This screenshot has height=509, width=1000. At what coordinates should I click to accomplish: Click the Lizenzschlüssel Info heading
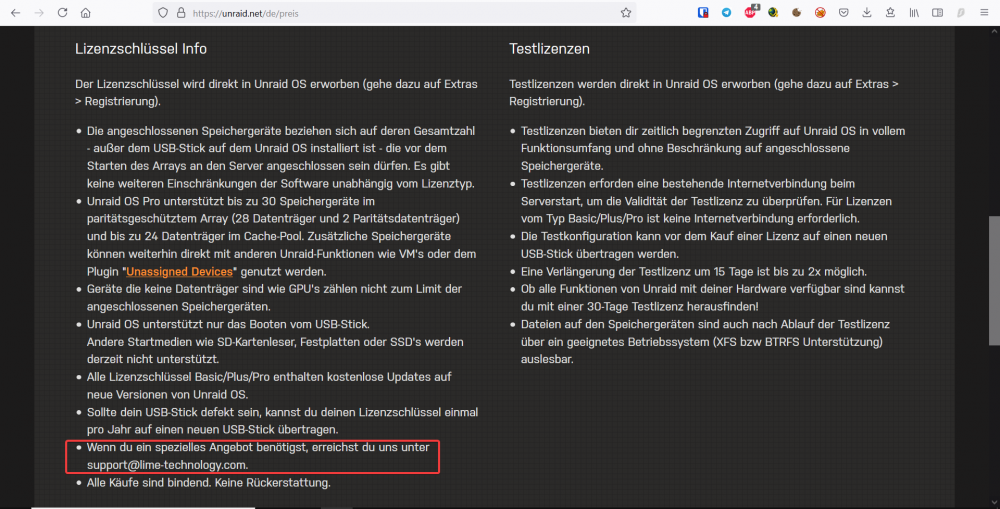pyautogui.click(x=141, y=49)
